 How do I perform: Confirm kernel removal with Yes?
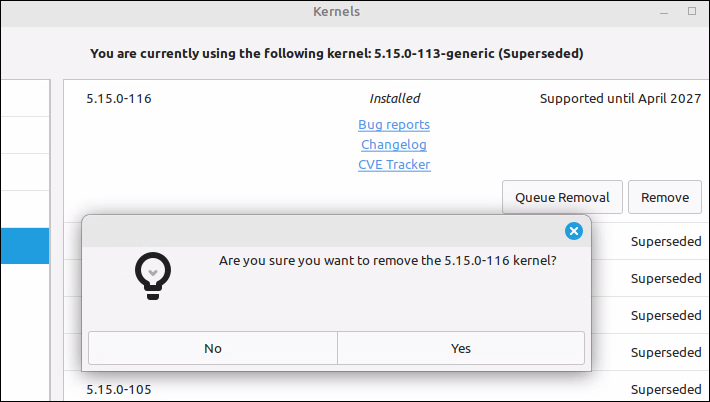(461, 348)
